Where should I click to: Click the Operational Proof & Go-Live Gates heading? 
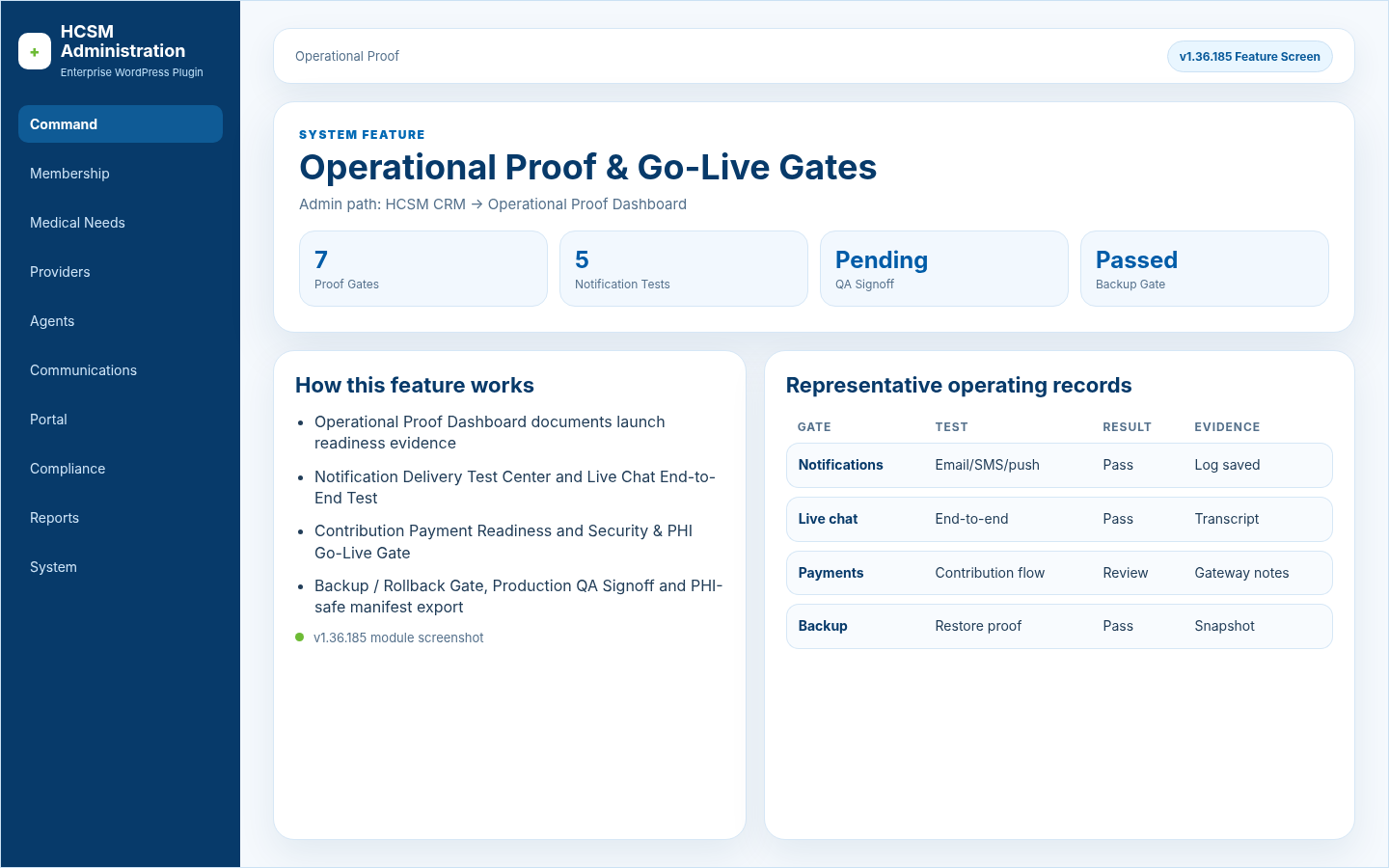(587, 167)
